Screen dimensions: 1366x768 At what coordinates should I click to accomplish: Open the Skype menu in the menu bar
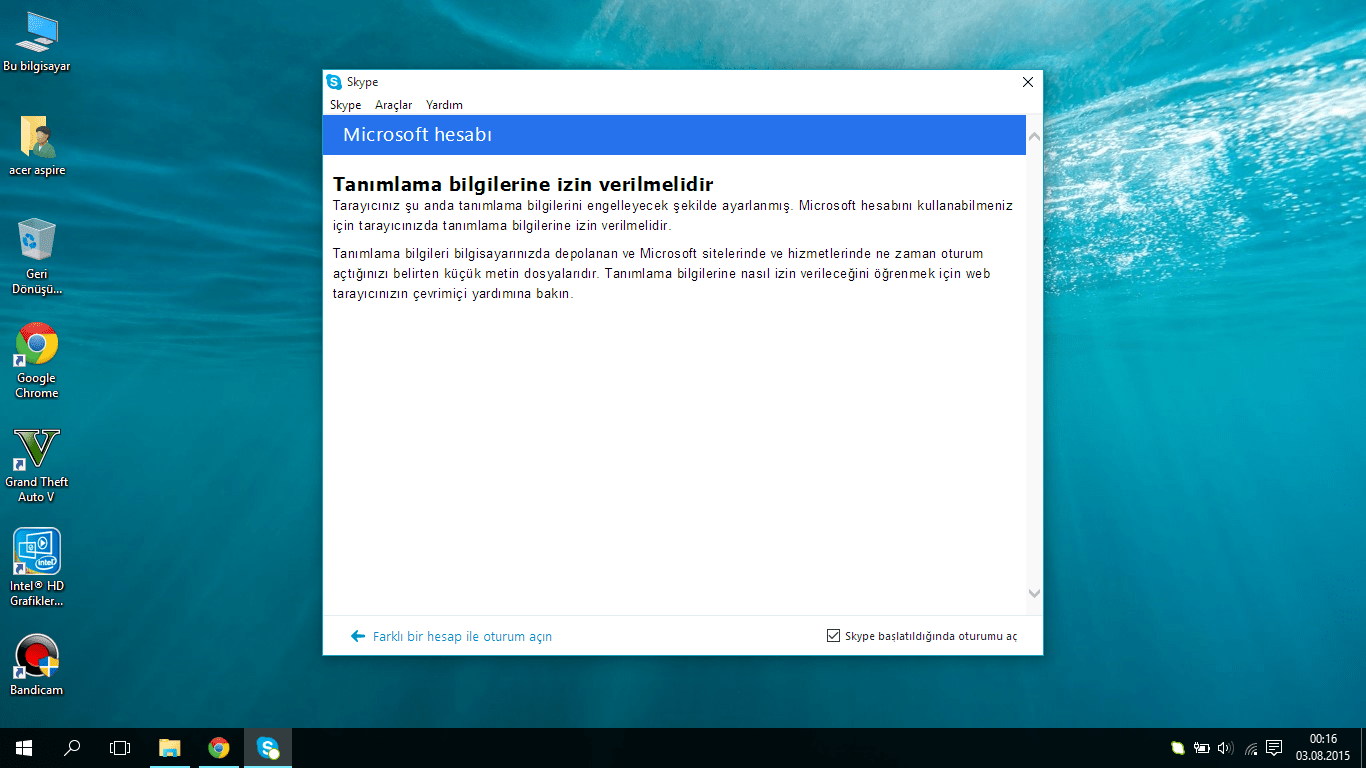(x=345, y=105)
